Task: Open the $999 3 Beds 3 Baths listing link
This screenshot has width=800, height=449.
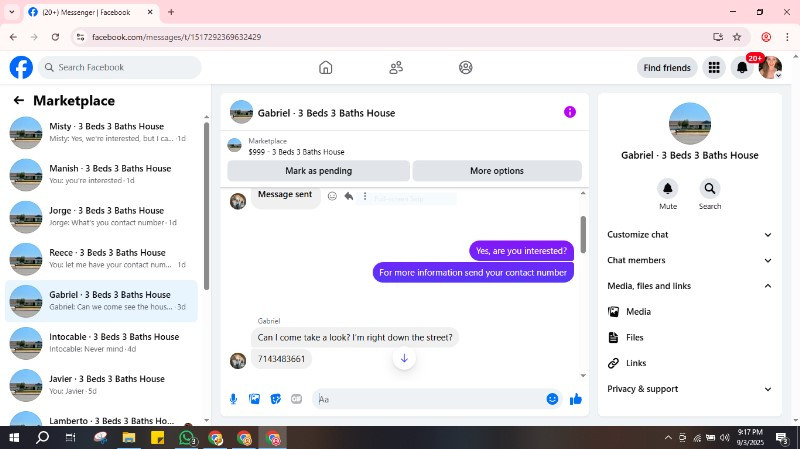Action: [296, 152]
